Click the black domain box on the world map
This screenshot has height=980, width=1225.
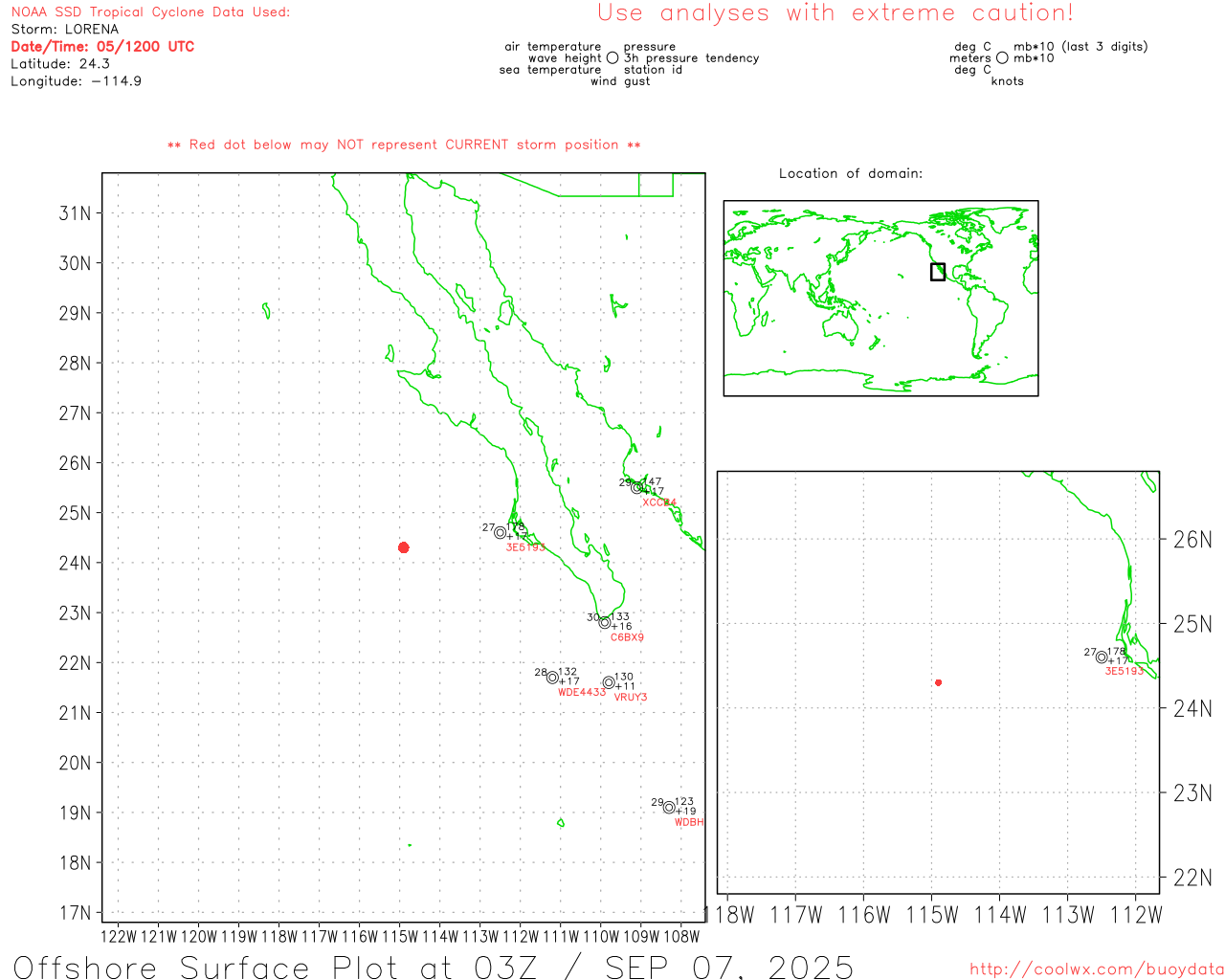[938, 272]
